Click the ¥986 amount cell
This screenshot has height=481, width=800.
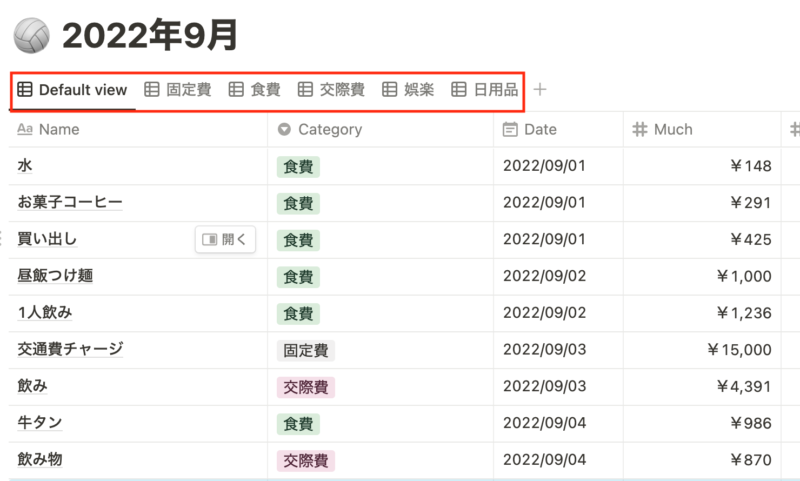tap(702, 423)
